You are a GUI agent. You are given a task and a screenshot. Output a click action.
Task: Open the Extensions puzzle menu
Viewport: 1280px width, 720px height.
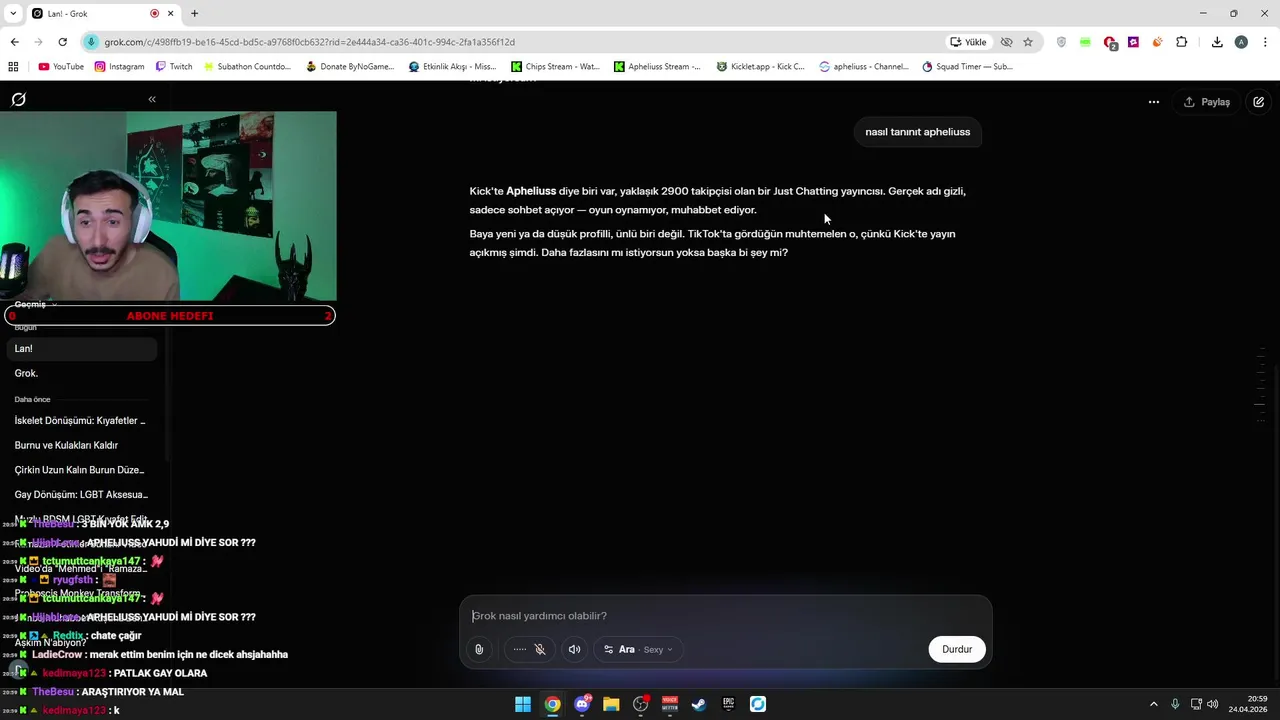click(x=1182, y=42)
